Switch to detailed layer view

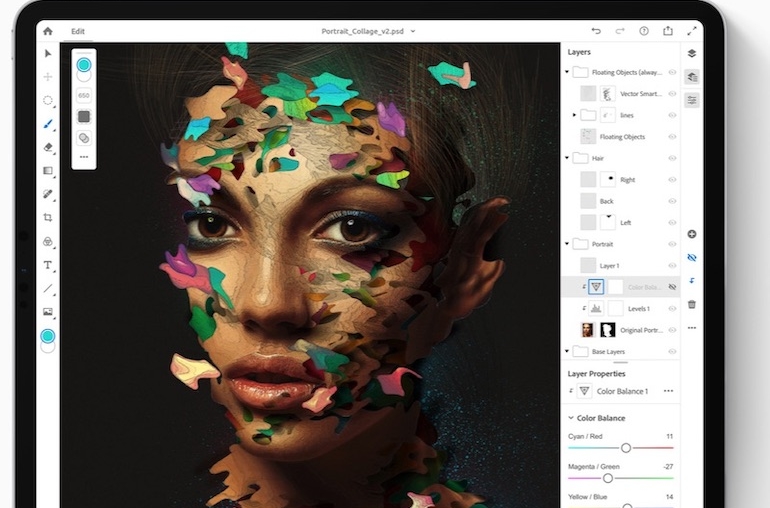(692, 77)
